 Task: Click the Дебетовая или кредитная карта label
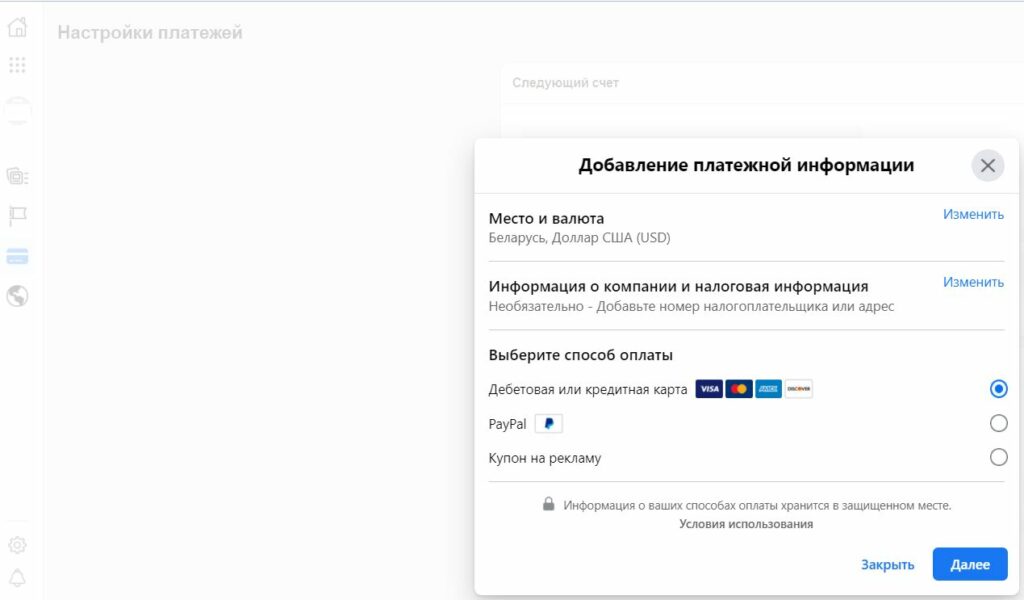[x=588, y=390]
